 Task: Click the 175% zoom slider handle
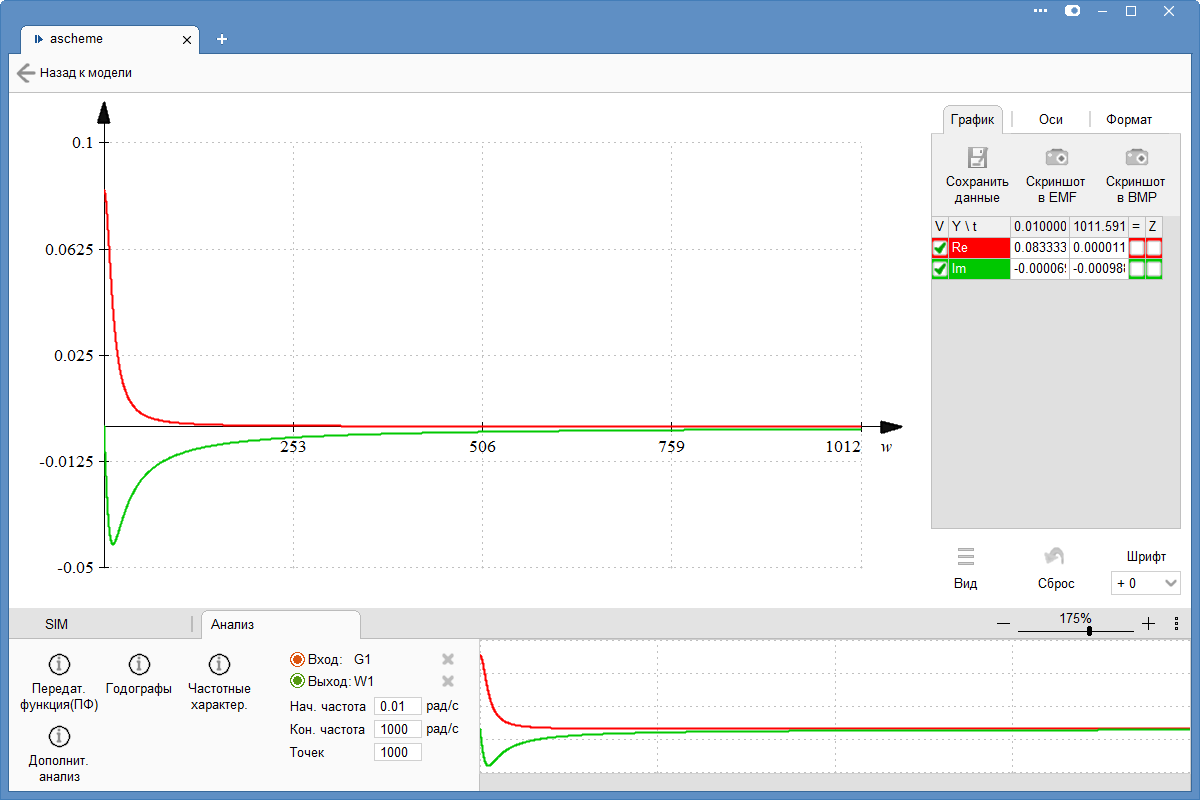[1089, 631]
